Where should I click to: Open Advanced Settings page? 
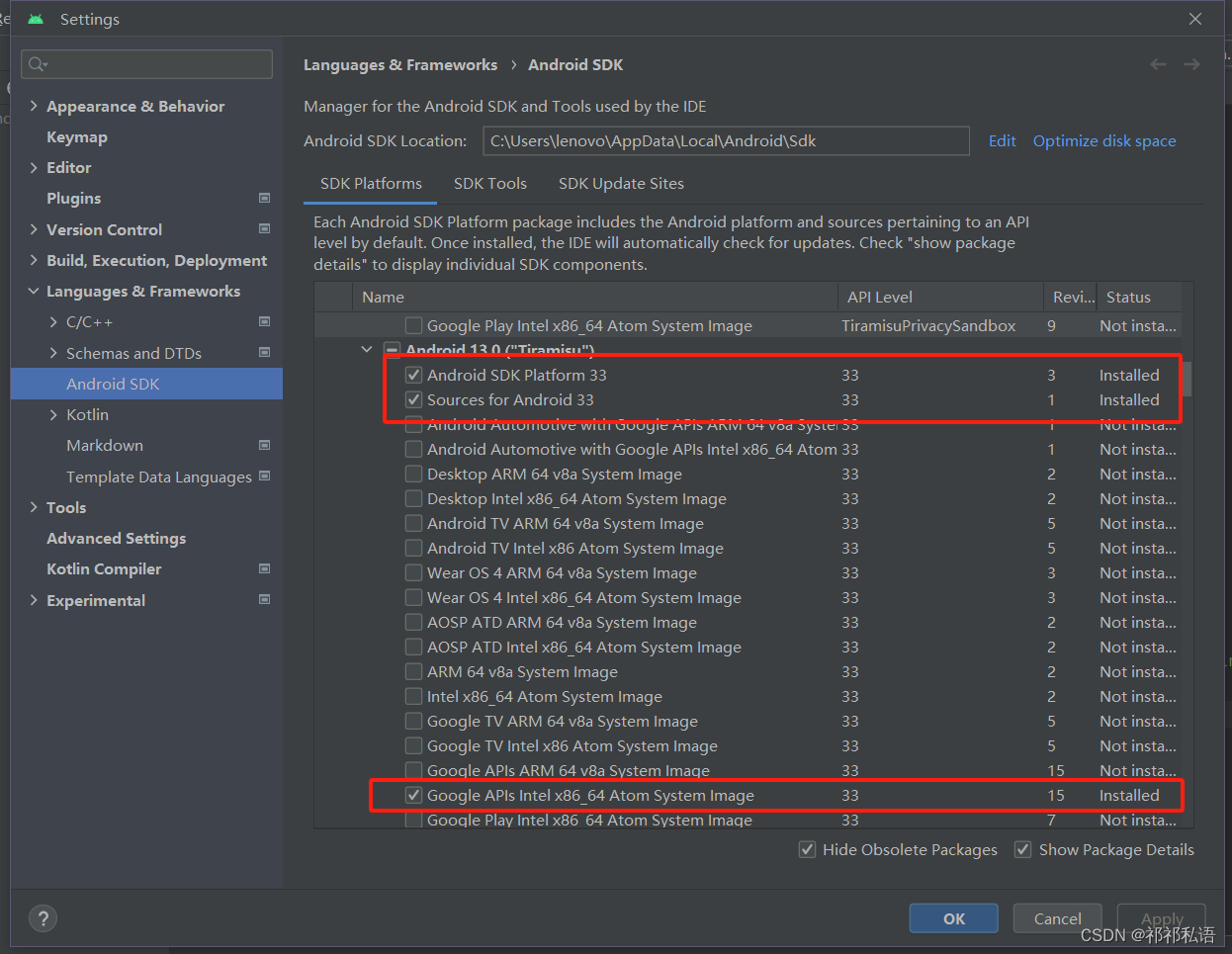tap(117, 538)
